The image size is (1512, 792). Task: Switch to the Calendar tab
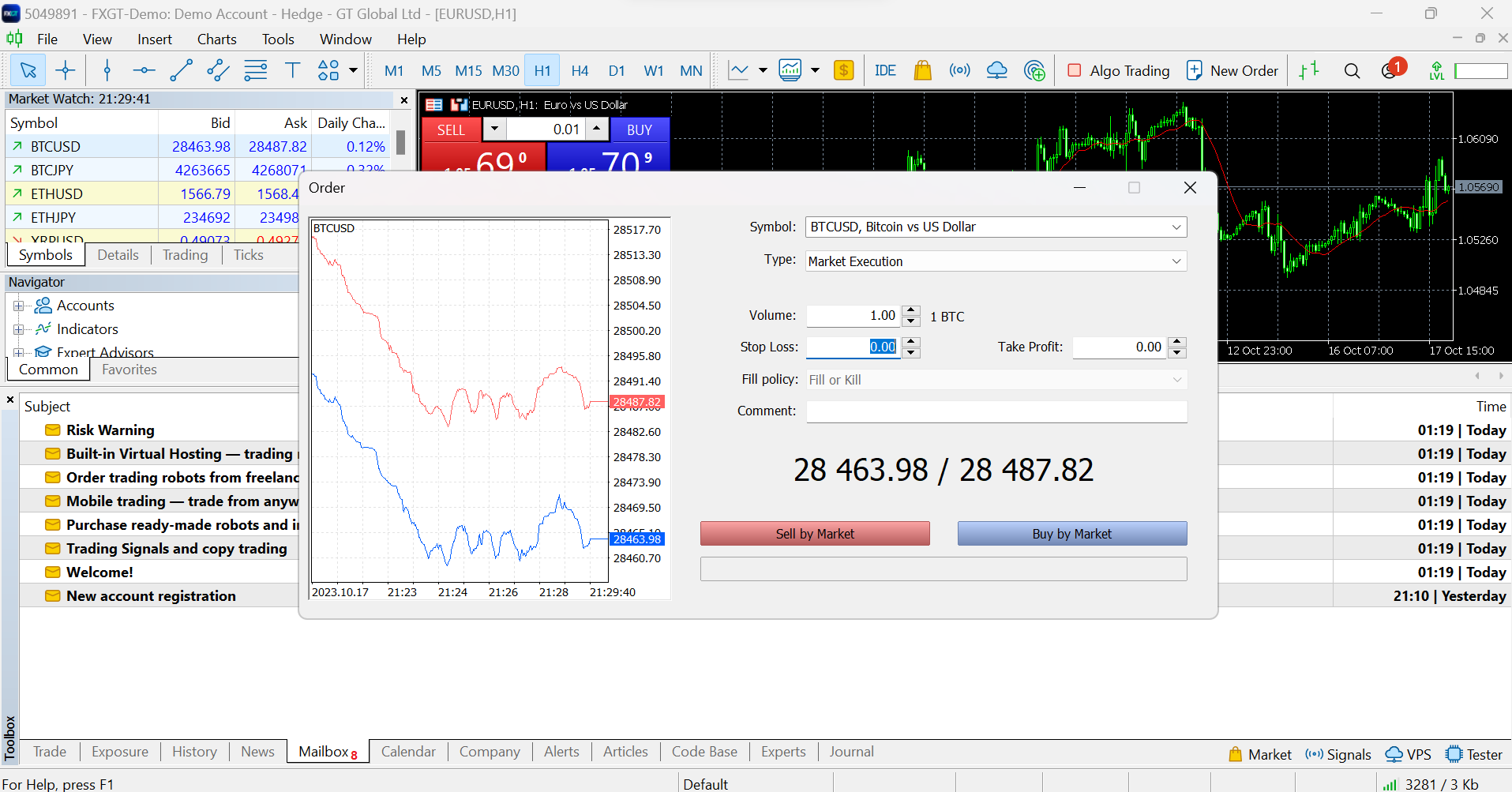tap(408, 752)
